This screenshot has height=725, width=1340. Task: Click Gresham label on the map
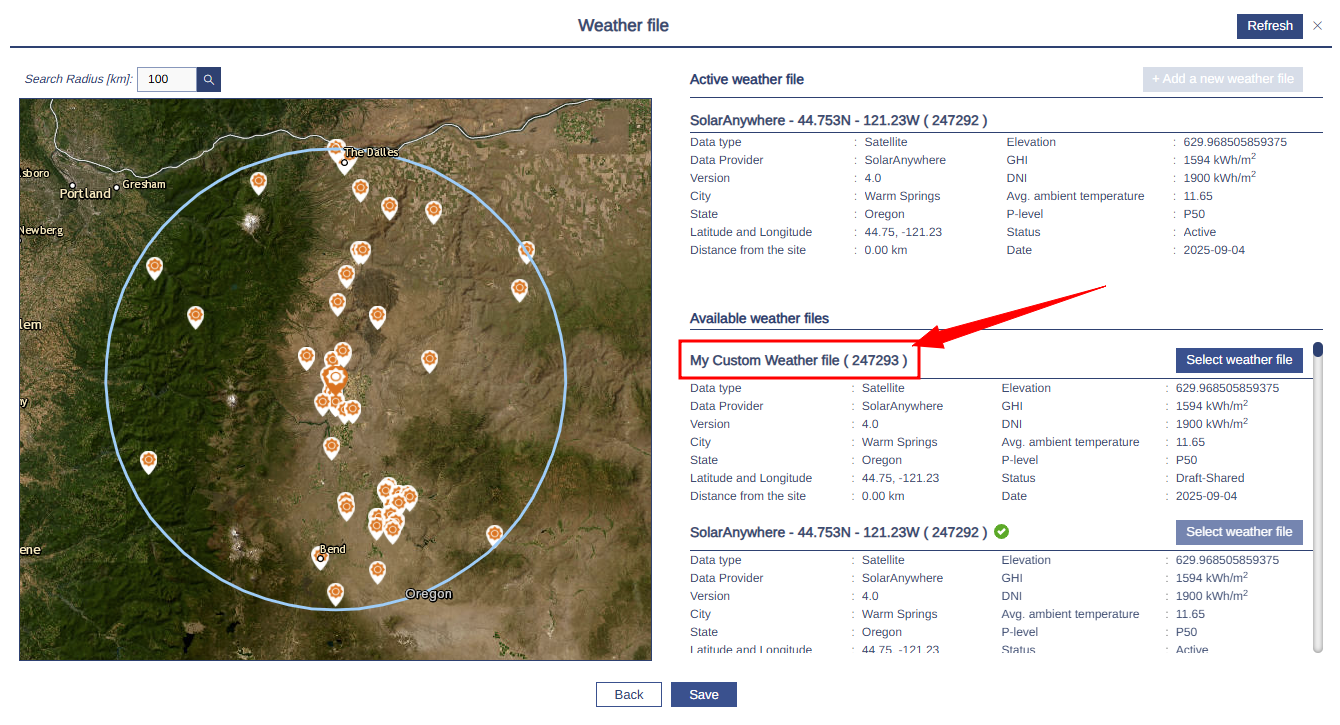[x=144, y=184]
